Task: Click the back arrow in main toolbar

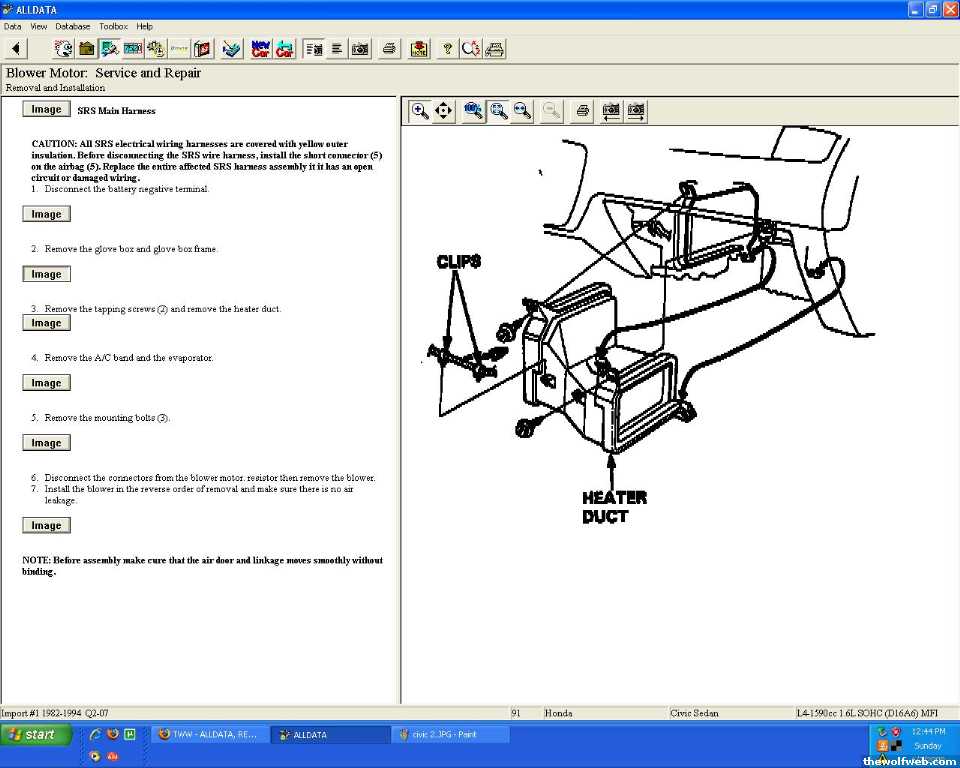Action: click(16, 48)
